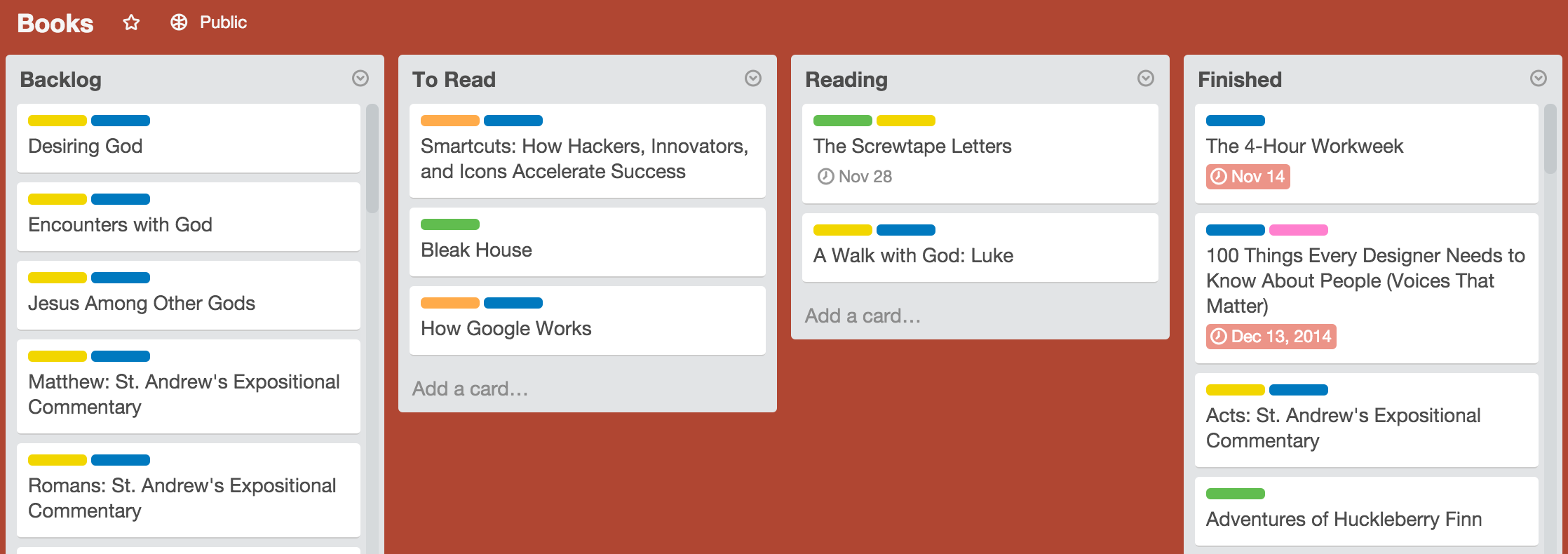Toggle the orange label on How Google Works

pyautogui.click(x=450, y=303)
